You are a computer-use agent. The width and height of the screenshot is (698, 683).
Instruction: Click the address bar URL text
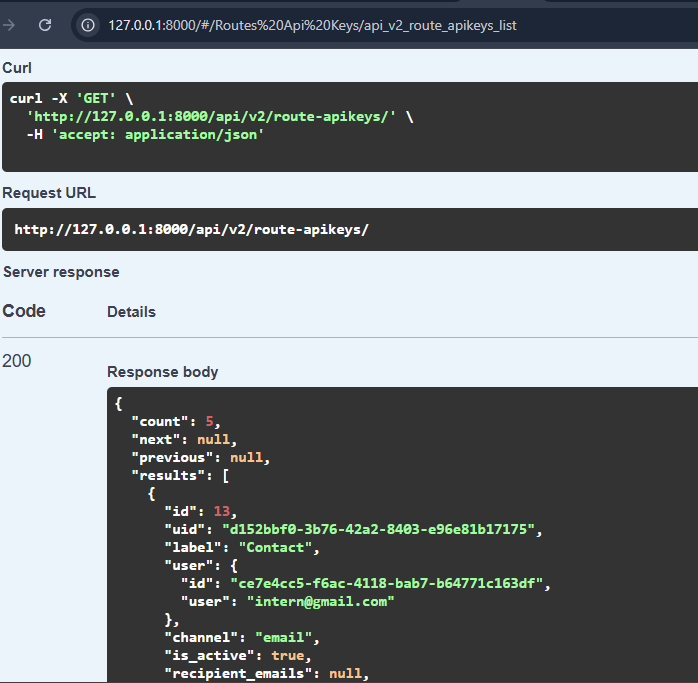pyautogui.click(x=312, y=25)
